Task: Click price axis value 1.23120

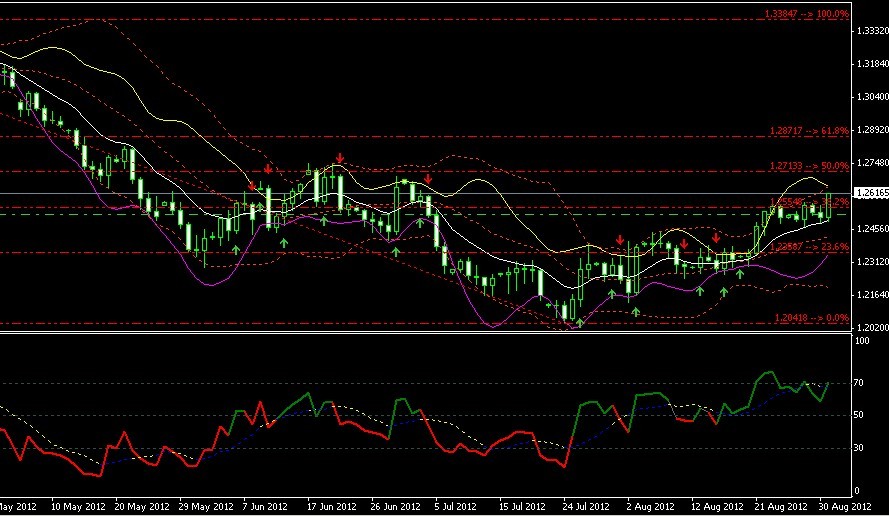Action: click(x=872, y=262)
